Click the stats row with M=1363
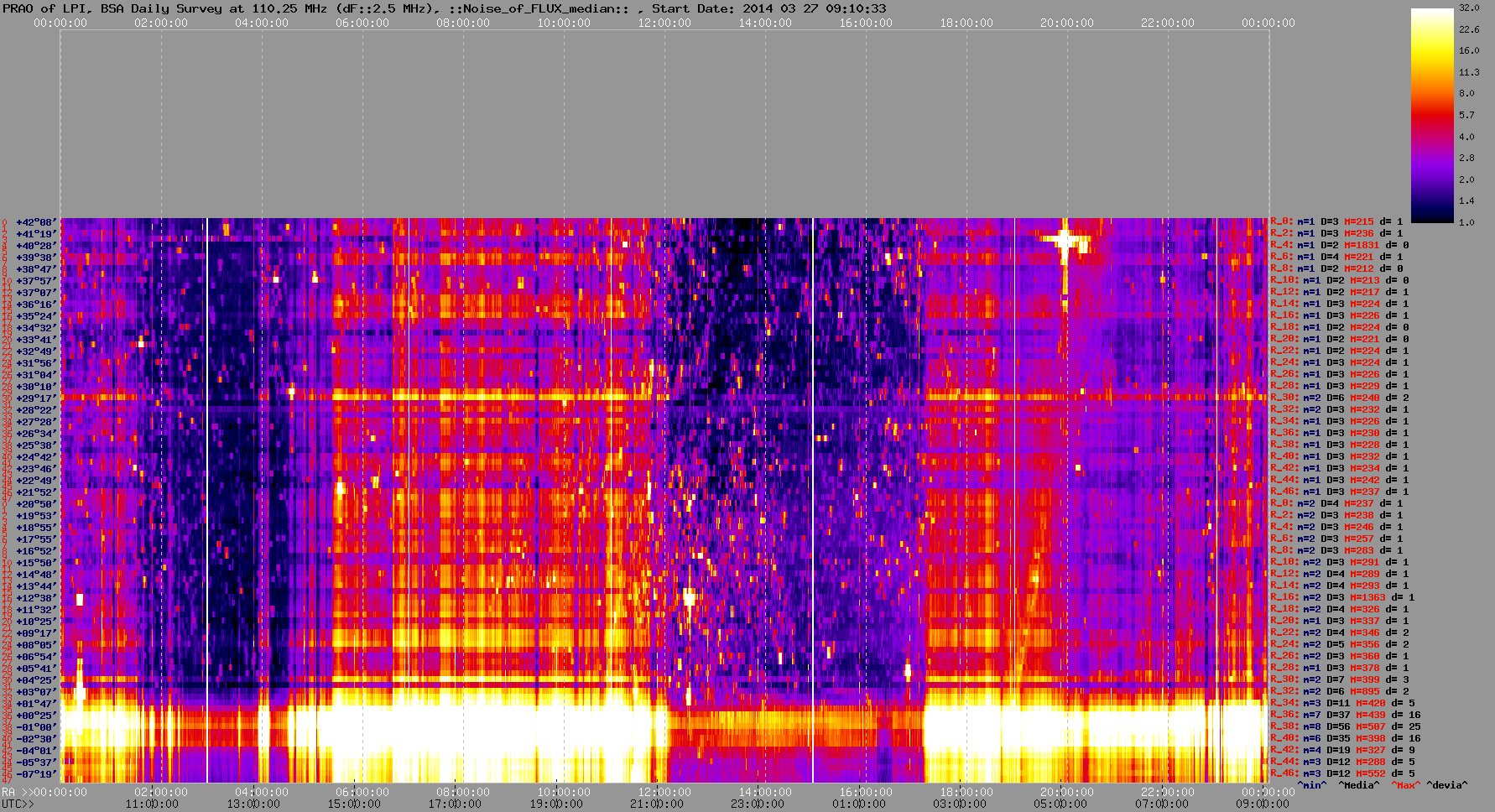This screenshot has height=812, width=1495. [1343, 598]
